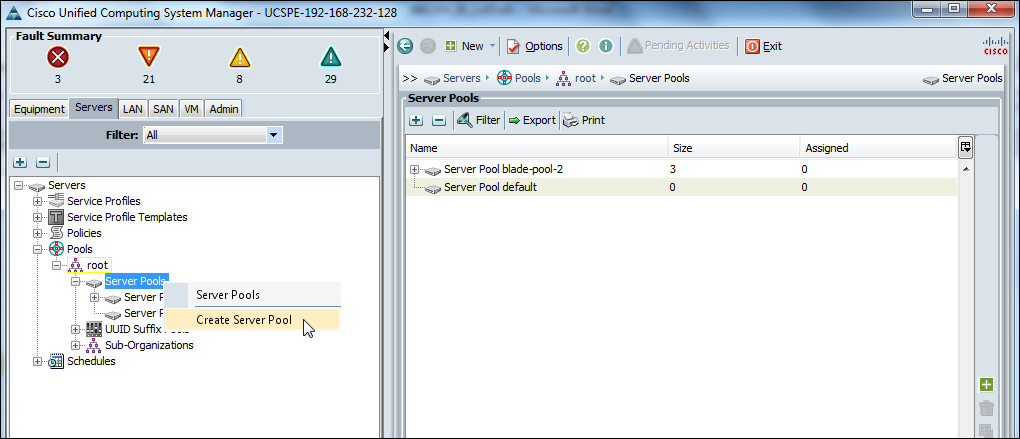Sort by the Size column header
The image size is (1020, 439).
tap(734, 148)
